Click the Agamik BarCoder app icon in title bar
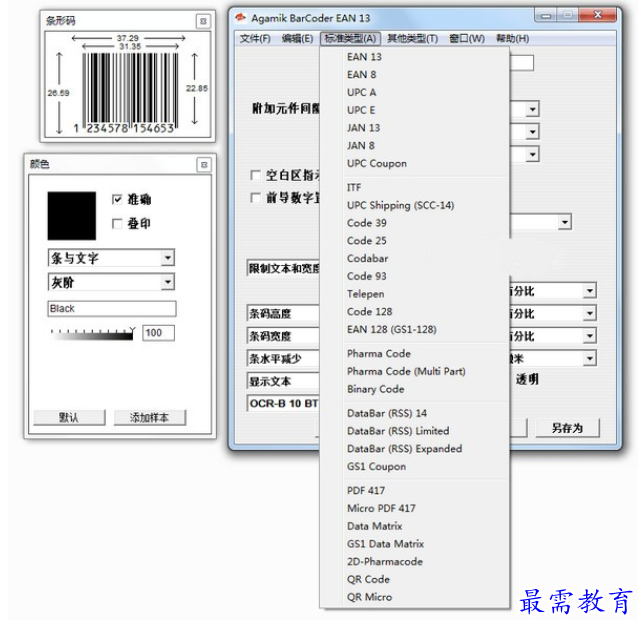The width and height of the screenshot is (641, 633). coord(240,18)
